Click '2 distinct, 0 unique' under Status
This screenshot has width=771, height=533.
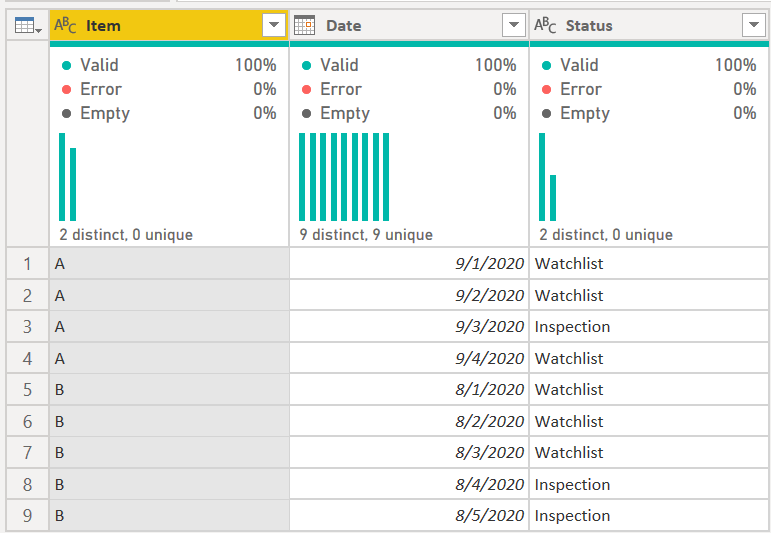(606, 235)
